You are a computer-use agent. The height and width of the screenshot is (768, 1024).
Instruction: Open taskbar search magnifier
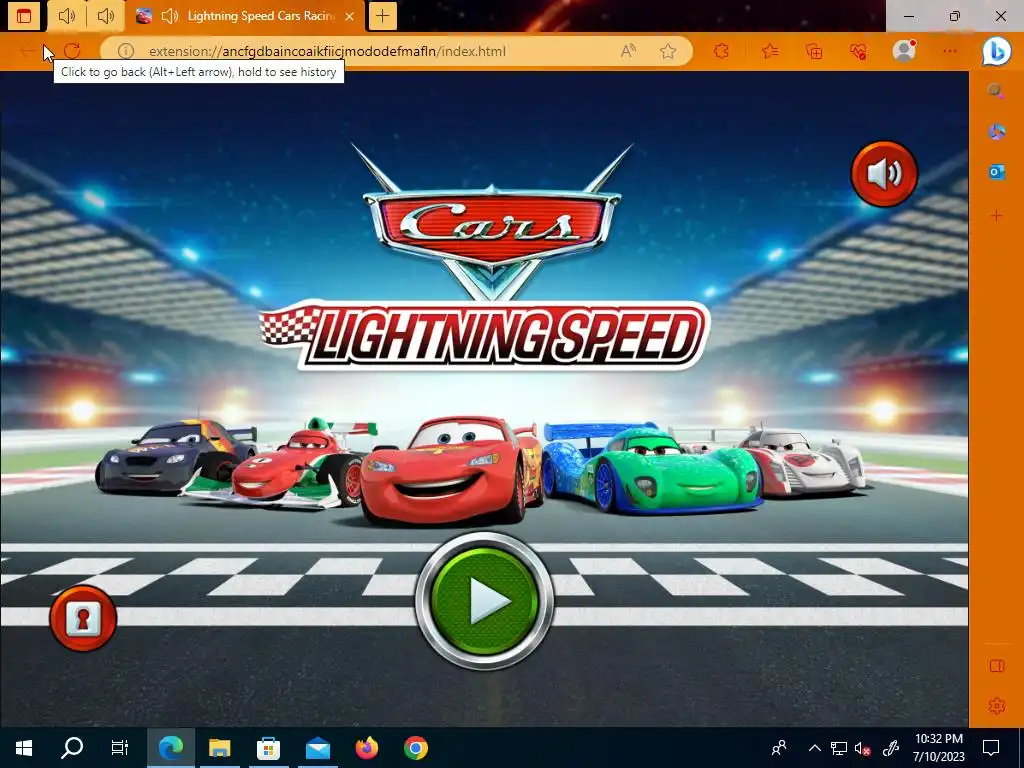(72, 748)
